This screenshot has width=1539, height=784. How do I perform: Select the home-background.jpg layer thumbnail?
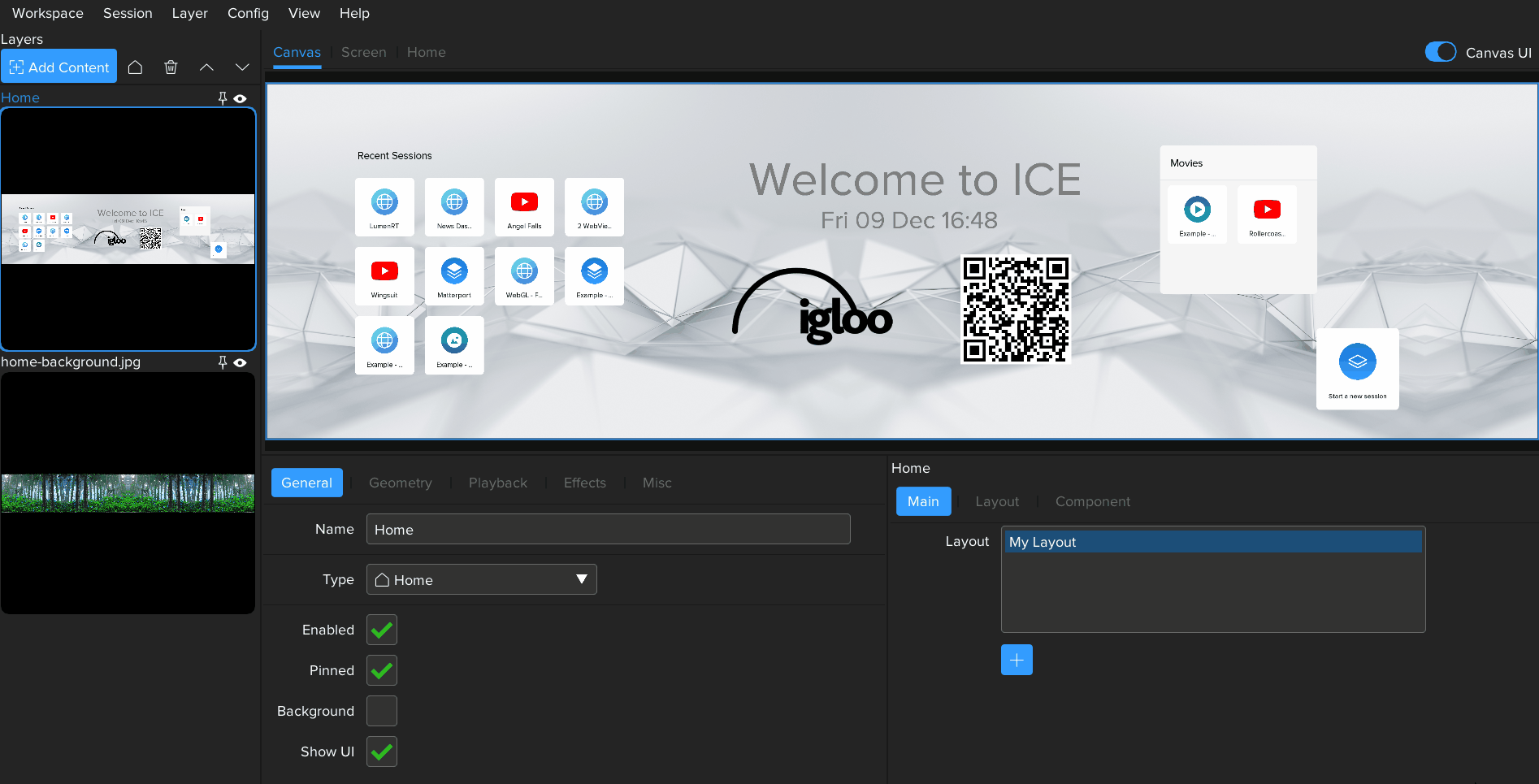(128, 492)
